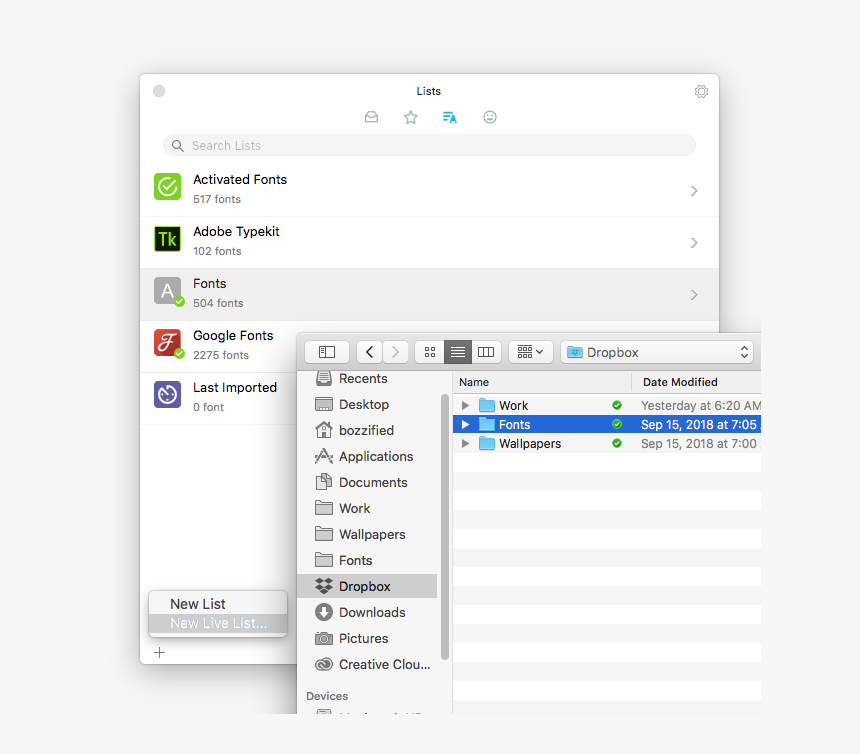Choose New Live List… menu item
The image size is (860, 754).
click(x=218, y=623)
